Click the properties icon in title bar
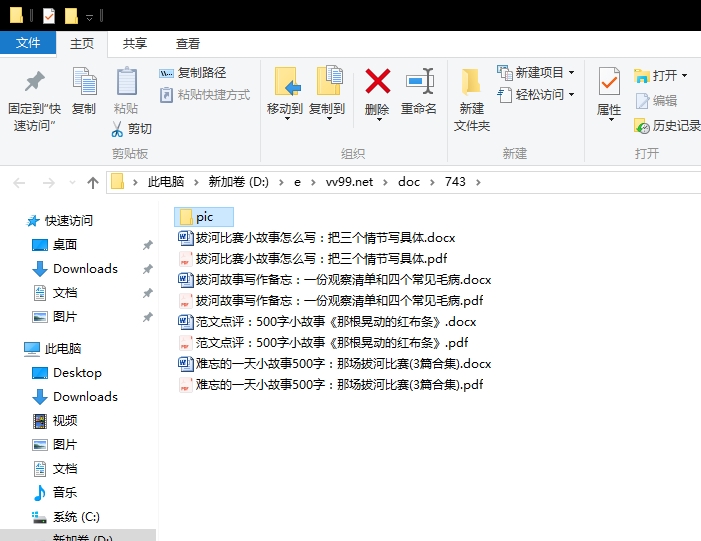701x541 pixels. coord(49,16)
